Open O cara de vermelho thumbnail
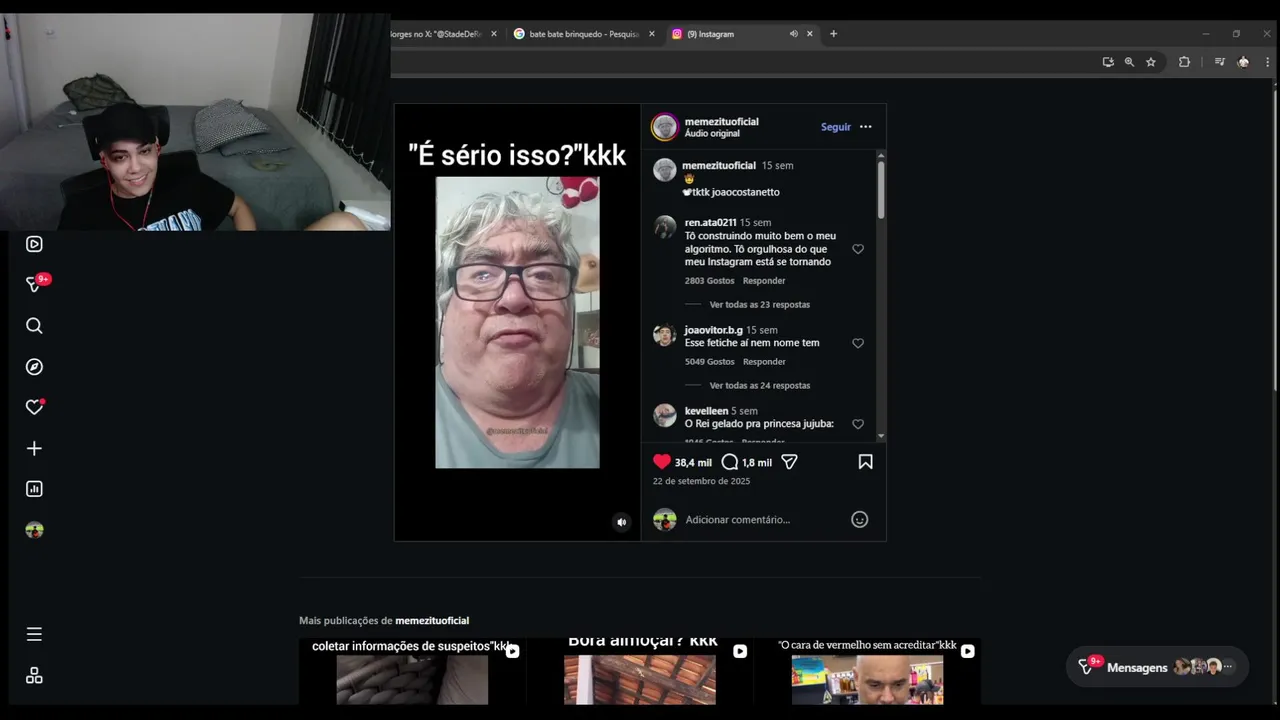 [867, 671]
